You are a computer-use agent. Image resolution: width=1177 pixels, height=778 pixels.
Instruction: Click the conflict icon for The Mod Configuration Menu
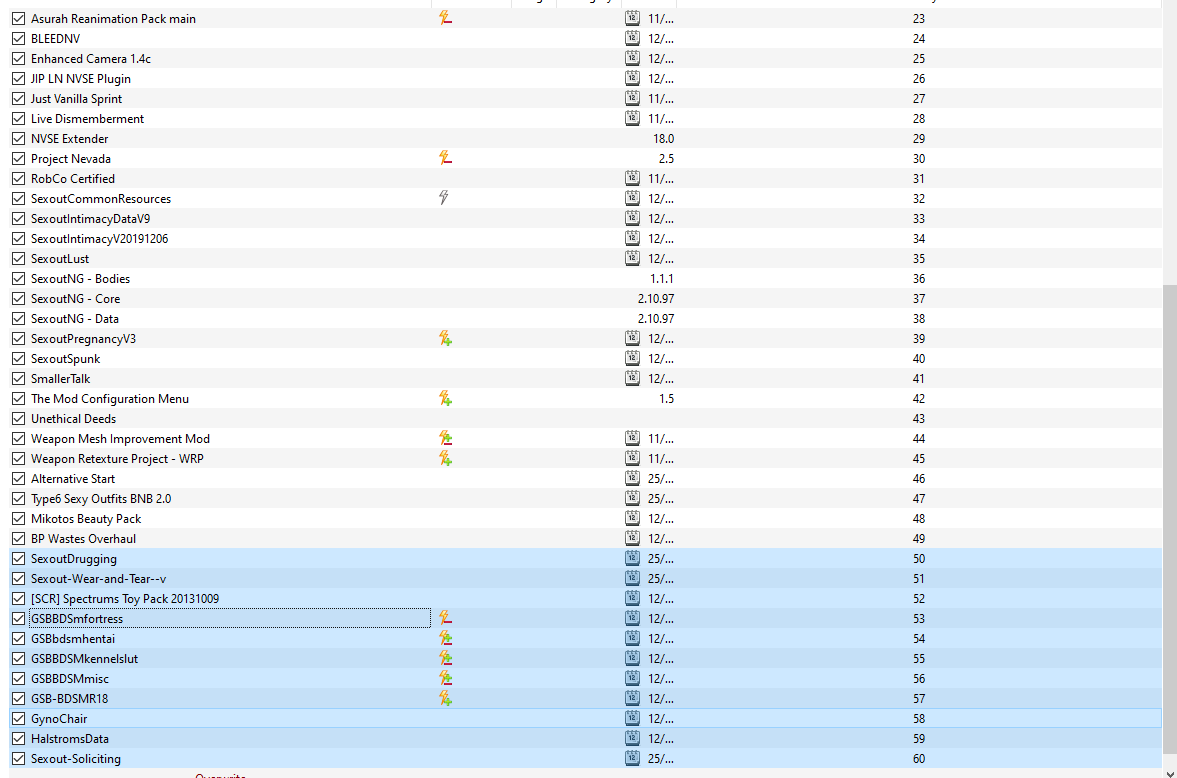445,399
